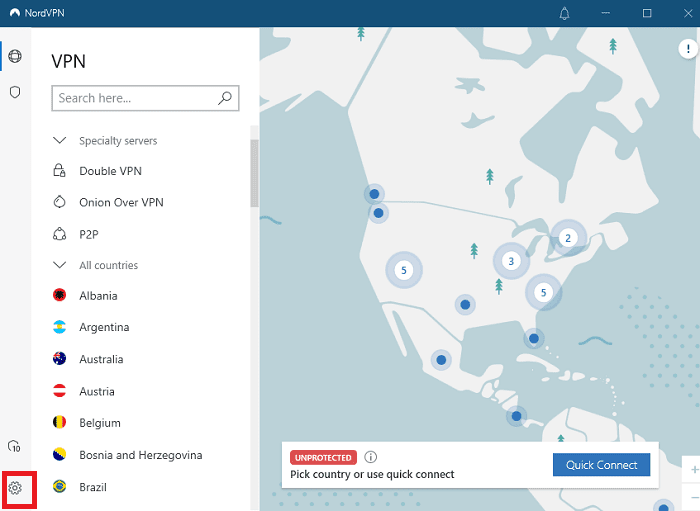Connect to Albania in country list

click(98, 296)
